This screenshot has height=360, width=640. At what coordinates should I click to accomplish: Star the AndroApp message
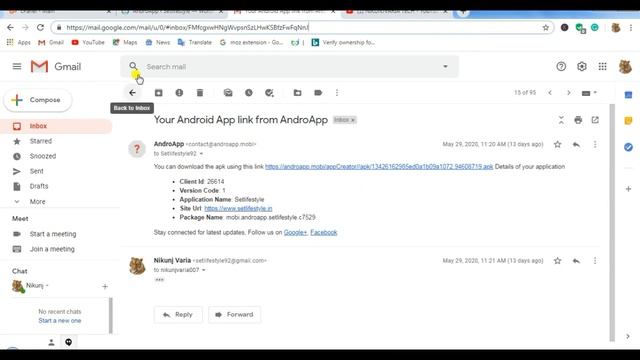[558, 144]
